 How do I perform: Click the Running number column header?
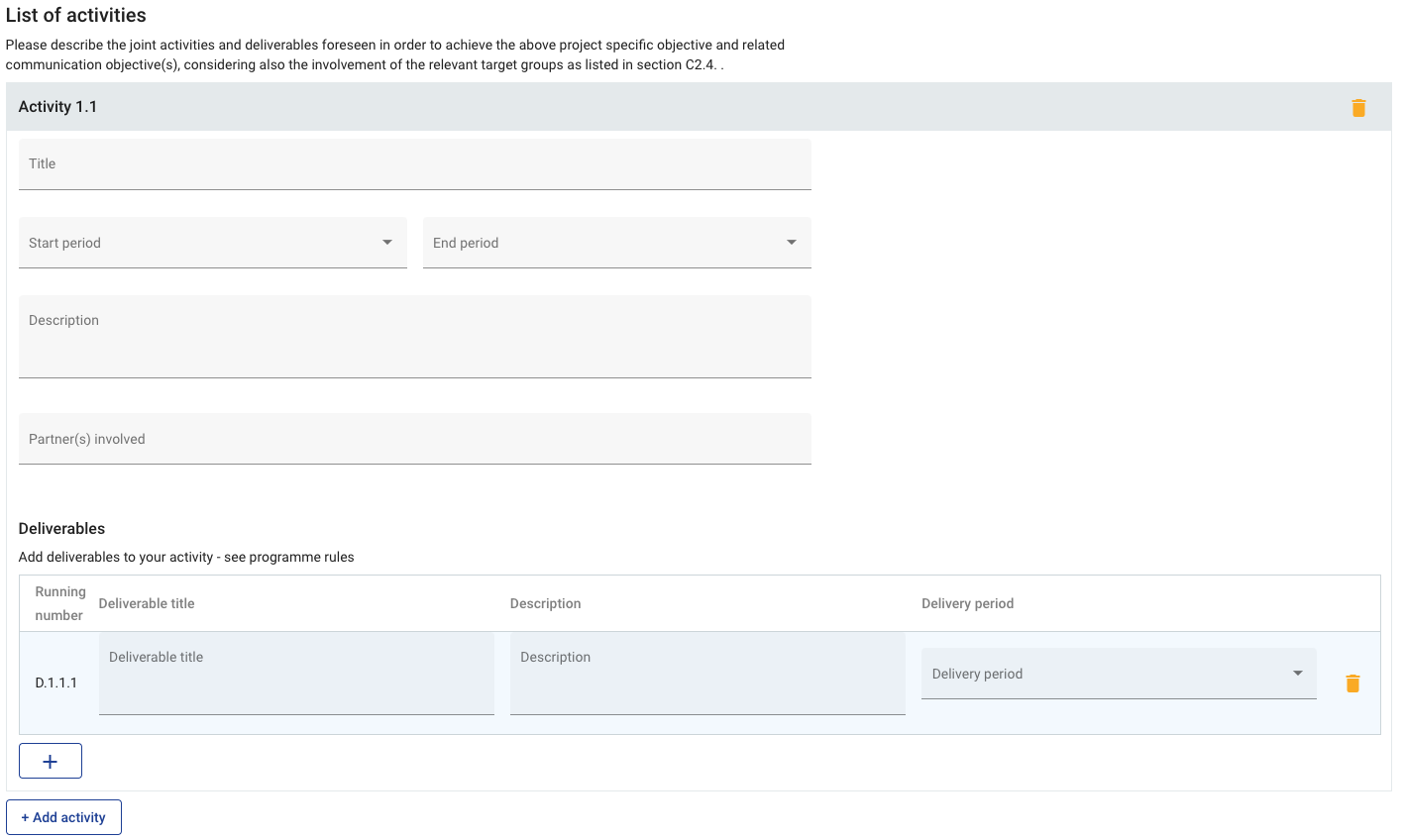(59, 603)
